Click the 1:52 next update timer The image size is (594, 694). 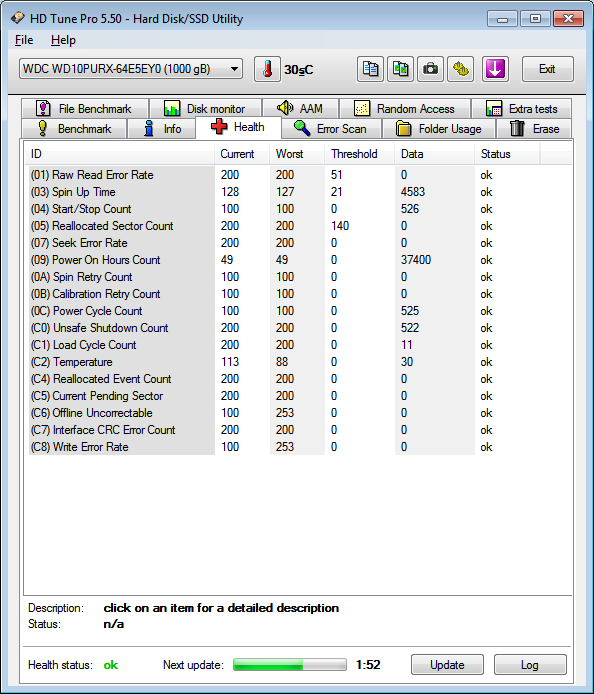tap(368, 665)
